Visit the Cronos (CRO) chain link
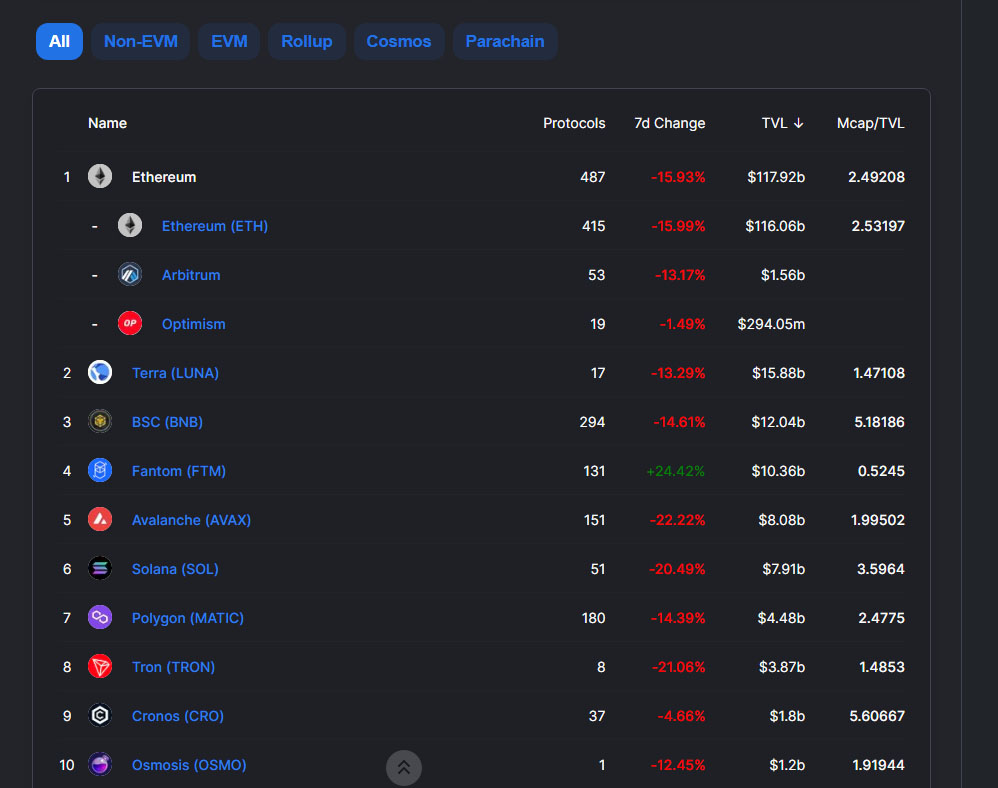 (x=178, y=716)
